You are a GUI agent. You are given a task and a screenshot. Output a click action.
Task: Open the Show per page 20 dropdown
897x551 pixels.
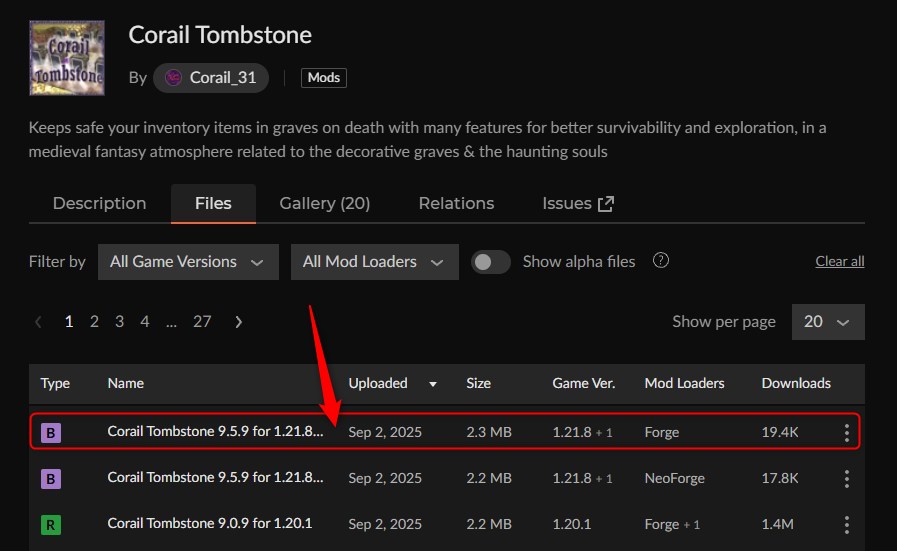(x=827, y=322)
